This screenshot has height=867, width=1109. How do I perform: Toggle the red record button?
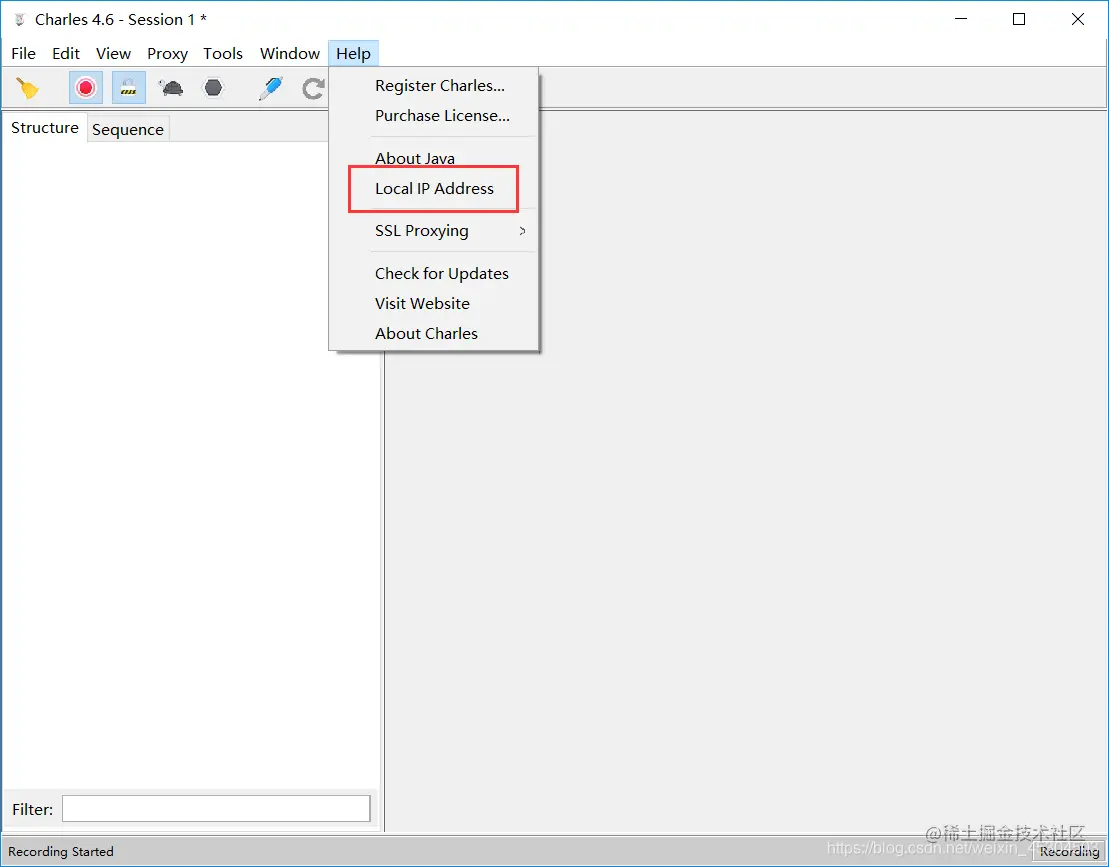[x=86, y=88]
